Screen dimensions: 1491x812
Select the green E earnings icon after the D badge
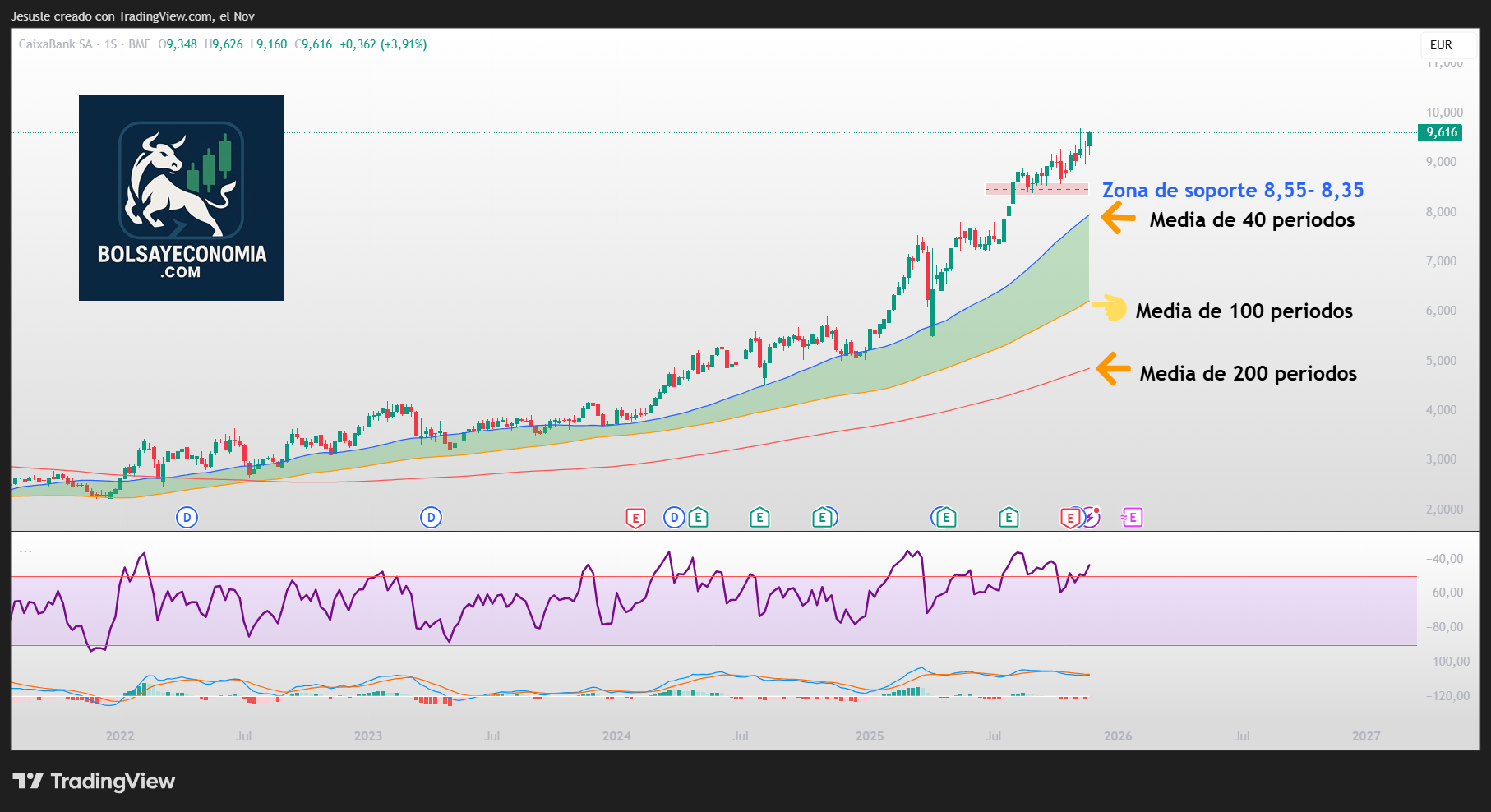(697, 518)
